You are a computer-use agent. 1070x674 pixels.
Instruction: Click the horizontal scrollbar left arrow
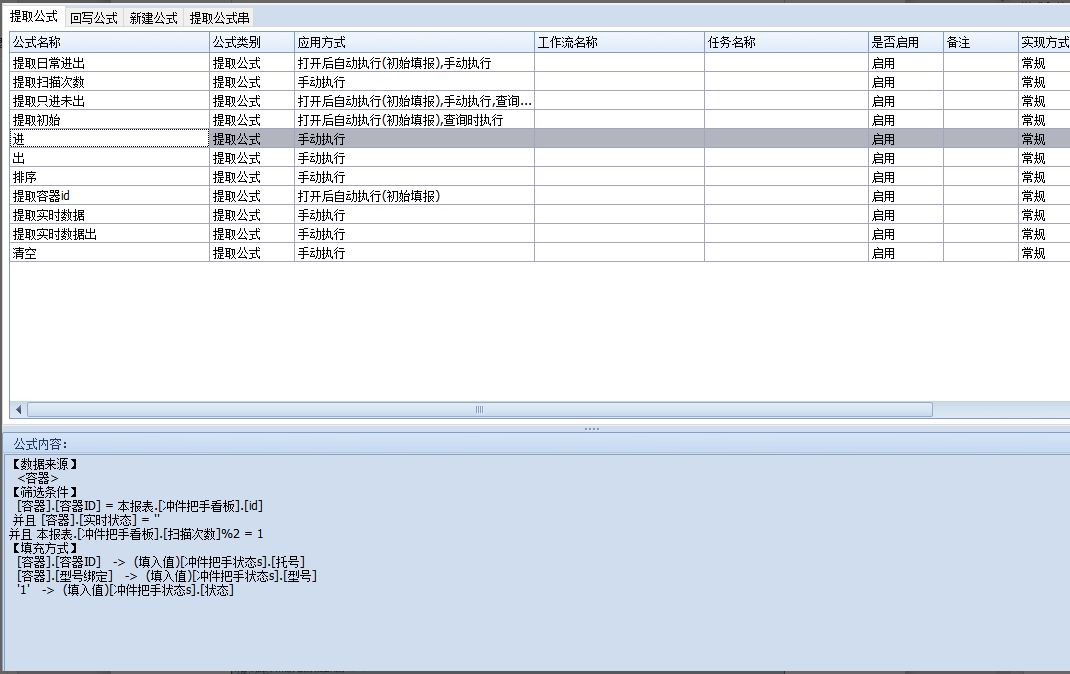click(18, 410)
